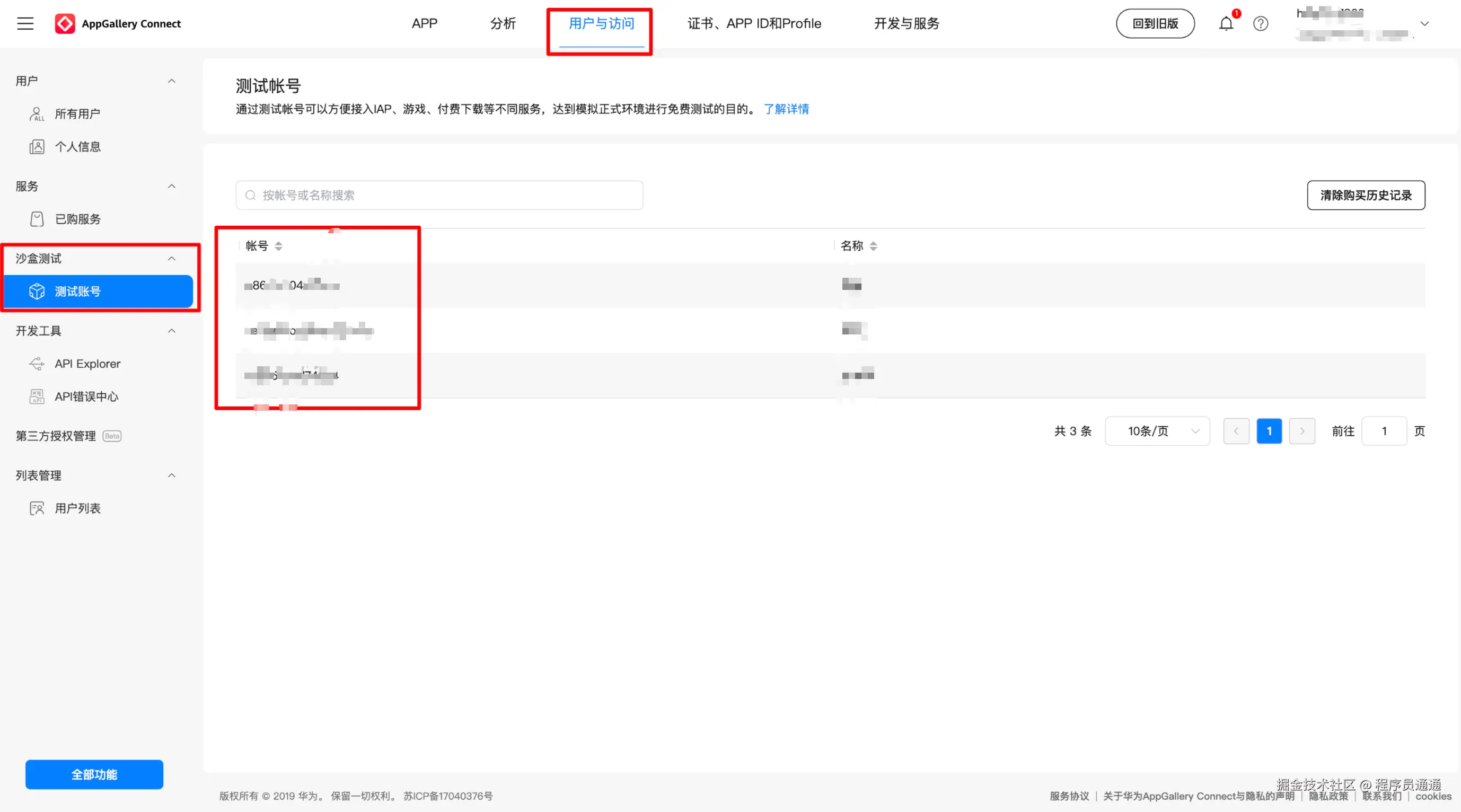Sort table by 名称 column
This screenshot has height=812, width=1461.
(x=873, y=246)
